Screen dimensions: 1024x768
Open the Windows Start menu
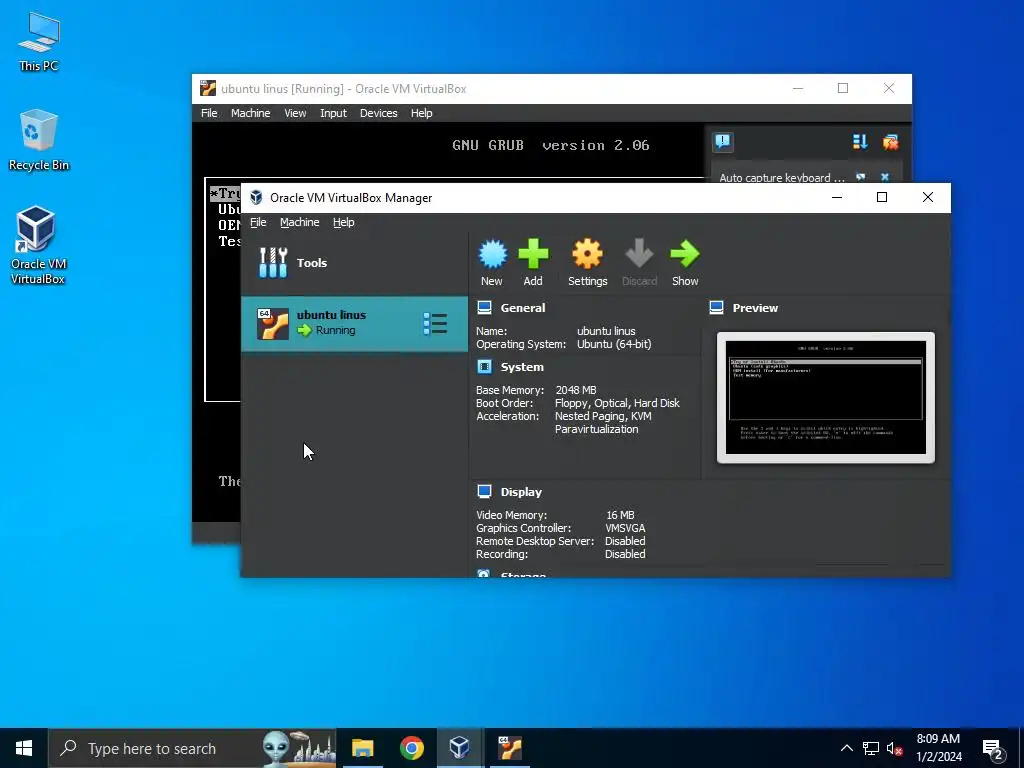click(x=24, y=748)
